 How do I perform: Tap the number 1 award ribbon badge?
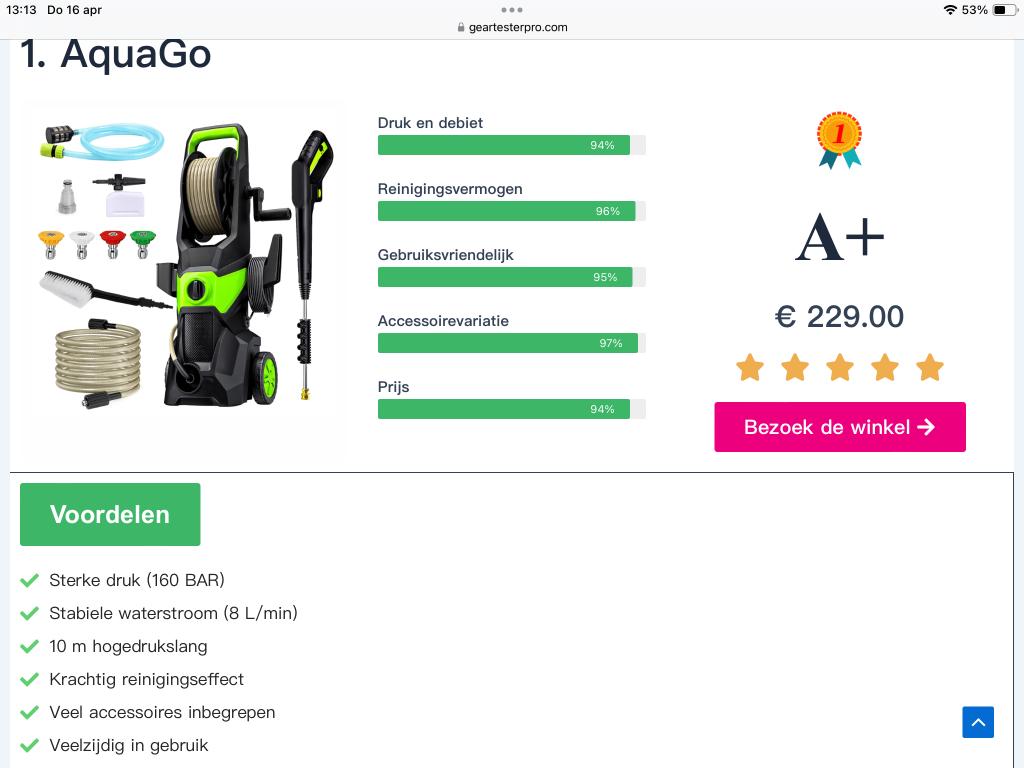840,140
